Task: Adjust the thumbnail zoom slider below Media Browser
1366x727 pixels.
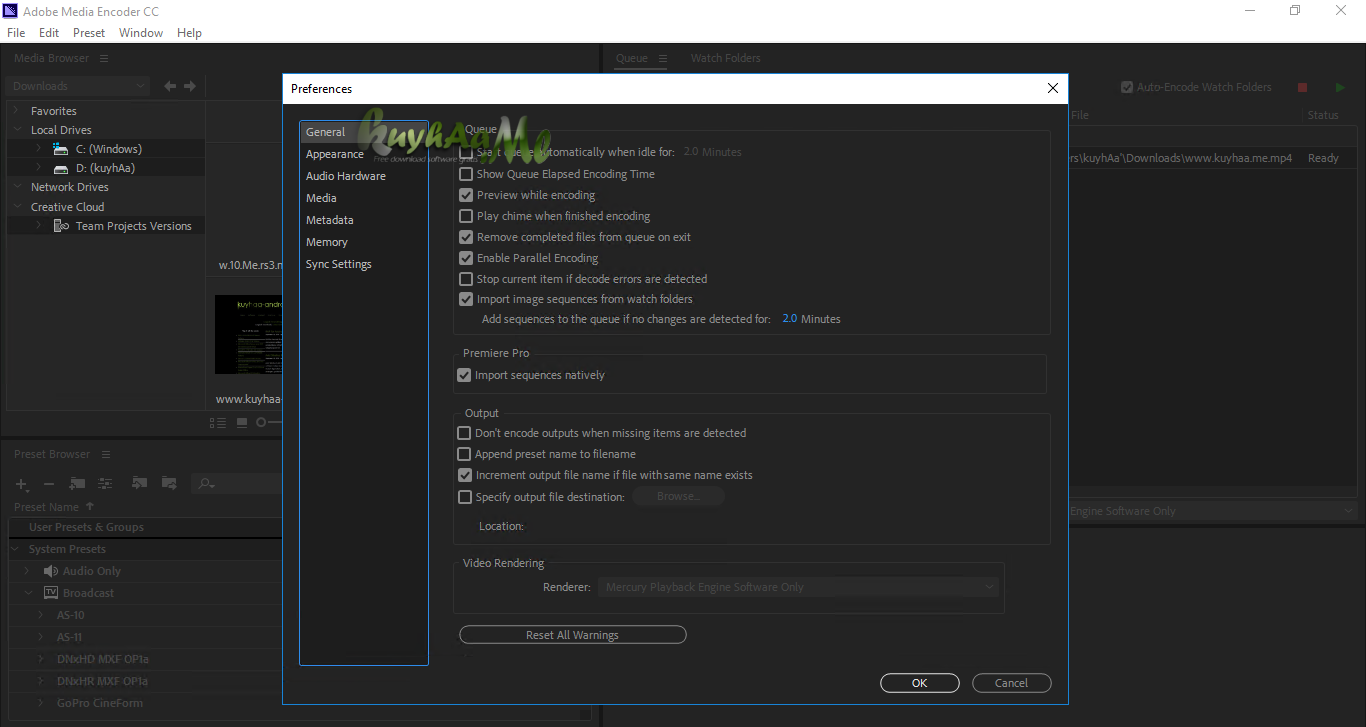Action: coord(261,422)
